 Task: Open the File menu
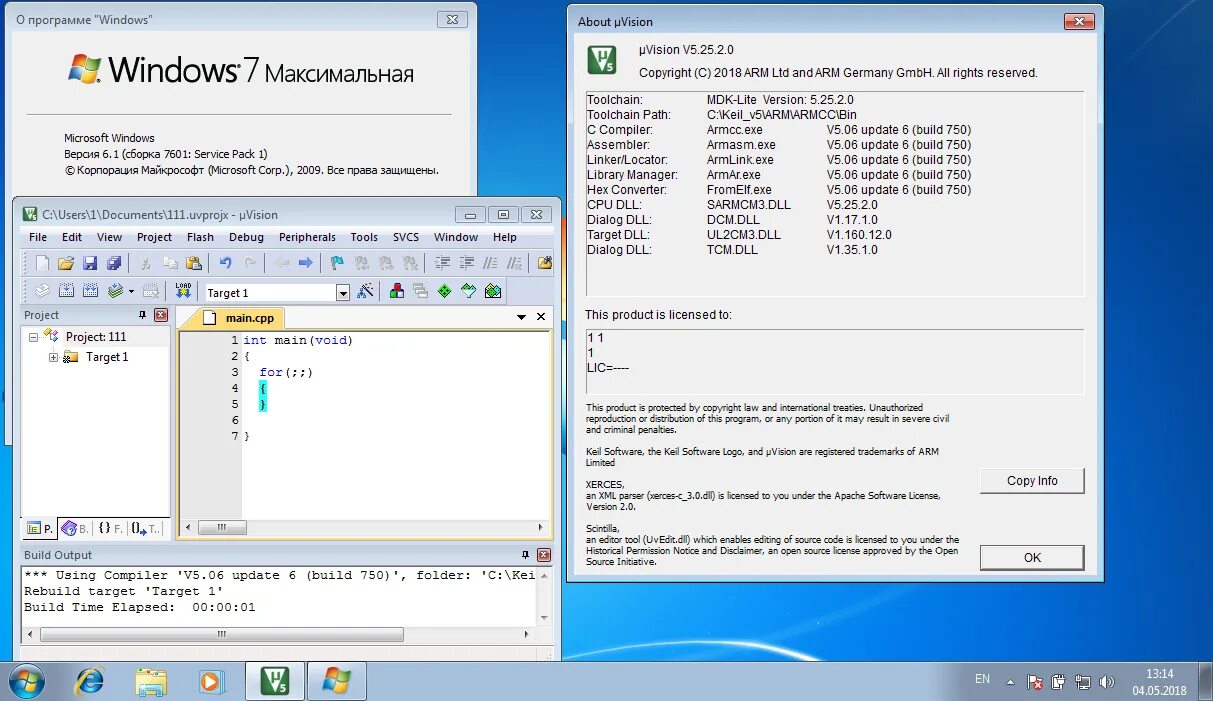coord(38,237)
